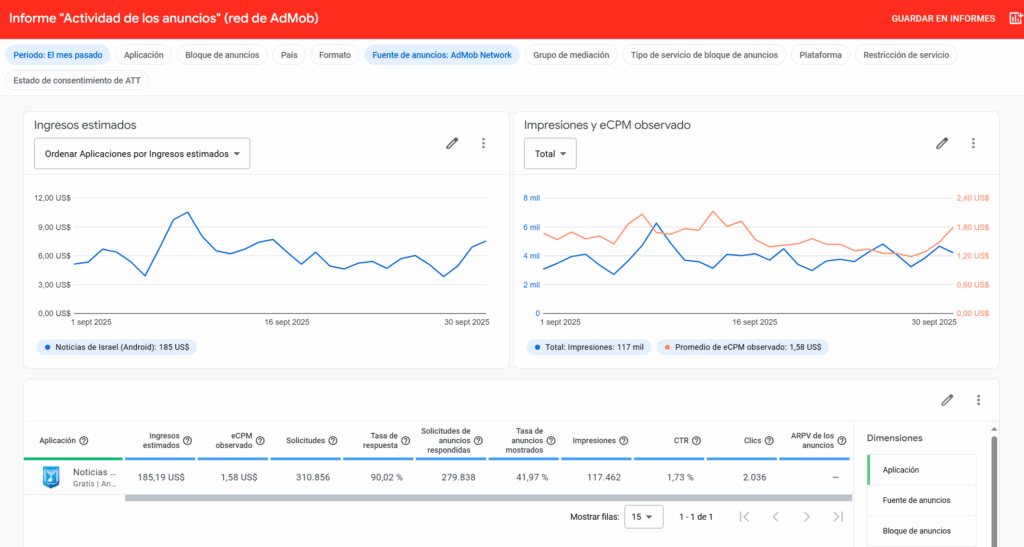This screenshot has height=547, width=1024.
Task: Click pencil edit icon in Impresiones y eCPM card
Action: pos(941,144)
